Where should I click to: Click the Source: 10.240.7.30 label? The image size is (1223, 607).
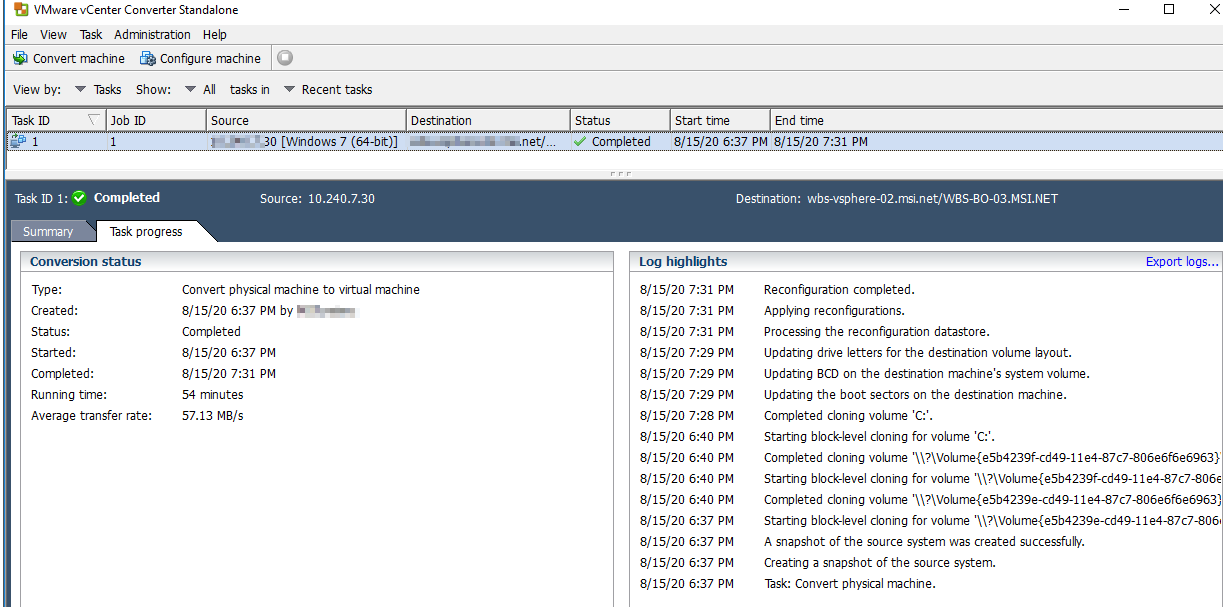[x=317, y=198]
